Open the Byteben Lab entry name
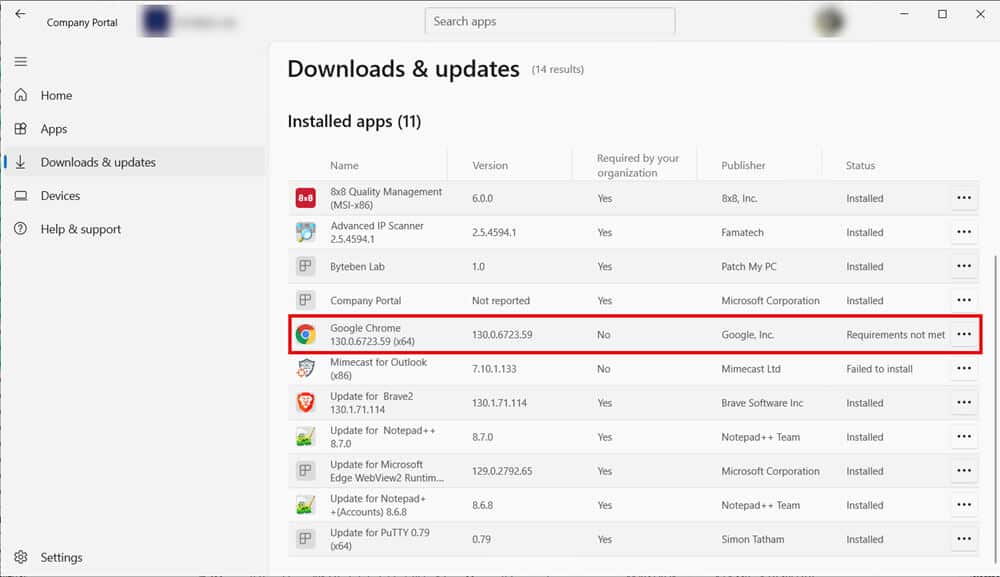This screenshot has width=1000, height=577. pyautogui.click(x=357, y=267)
